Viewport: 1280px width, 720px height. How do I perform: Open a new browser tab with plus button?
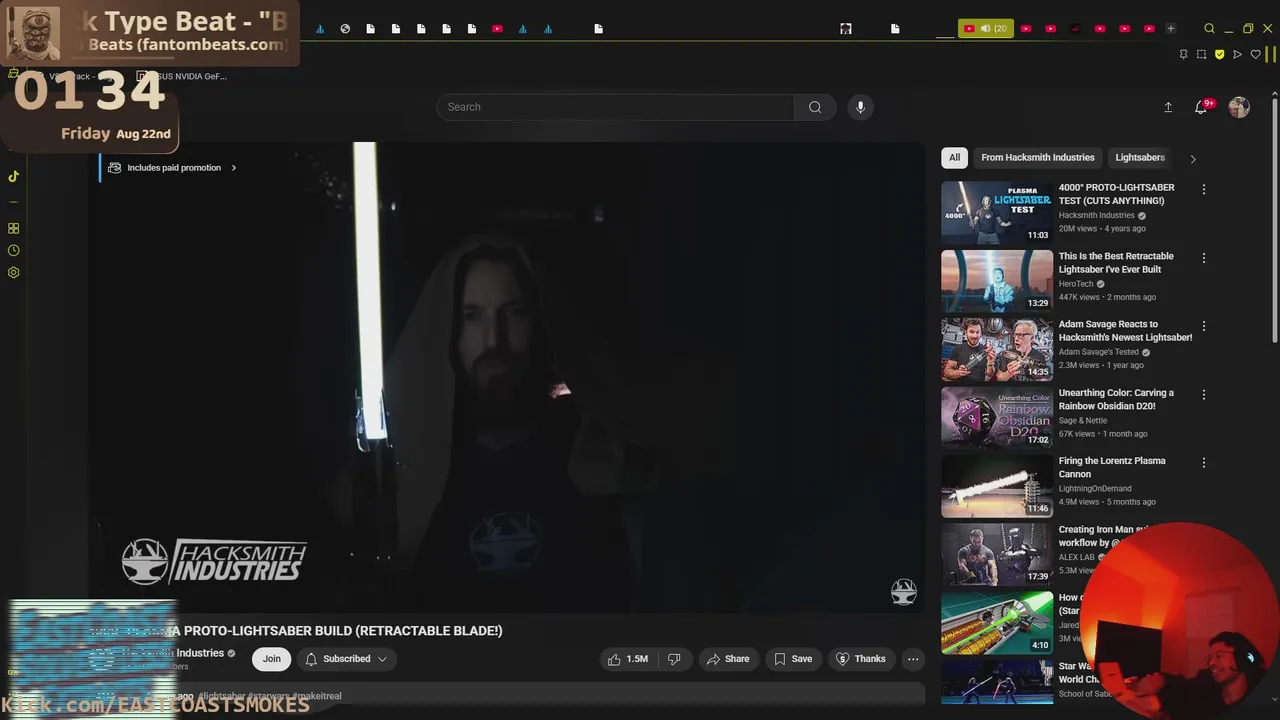[1171, 29]
